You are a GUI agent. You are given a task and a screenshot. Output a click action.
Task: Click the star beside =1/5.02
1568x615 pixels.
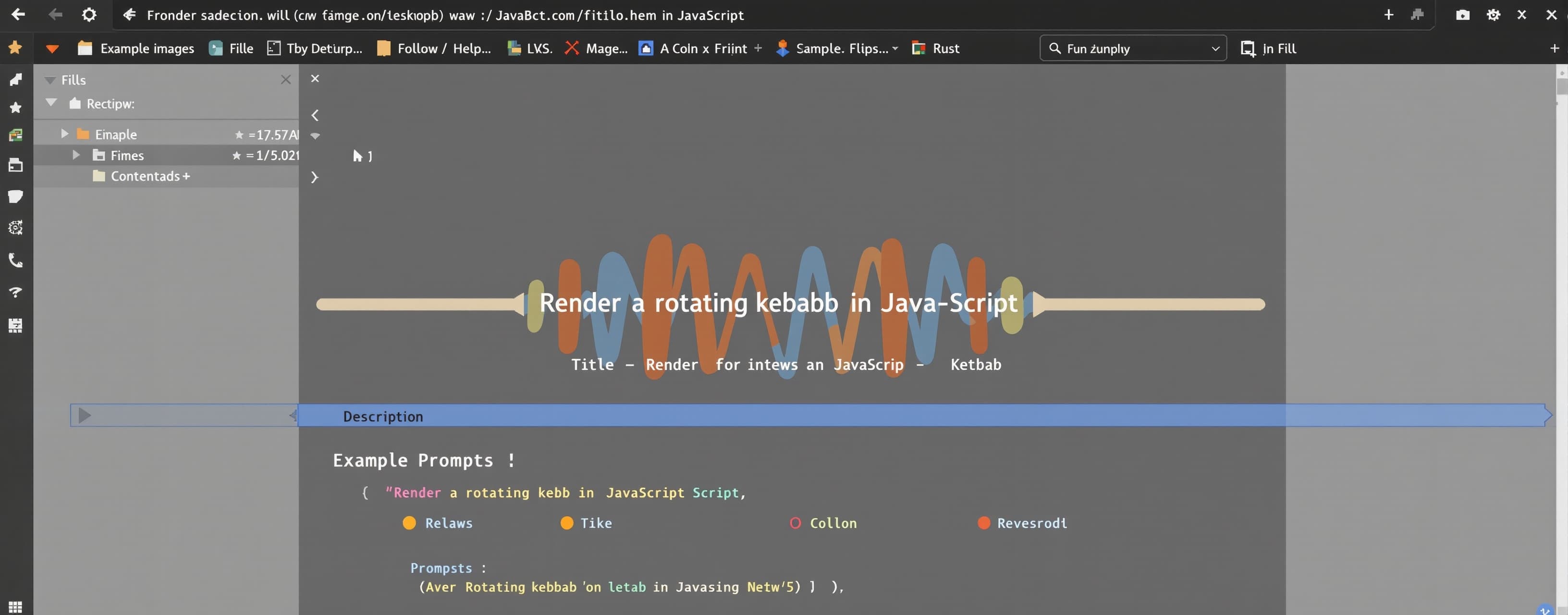coord(237,156)
